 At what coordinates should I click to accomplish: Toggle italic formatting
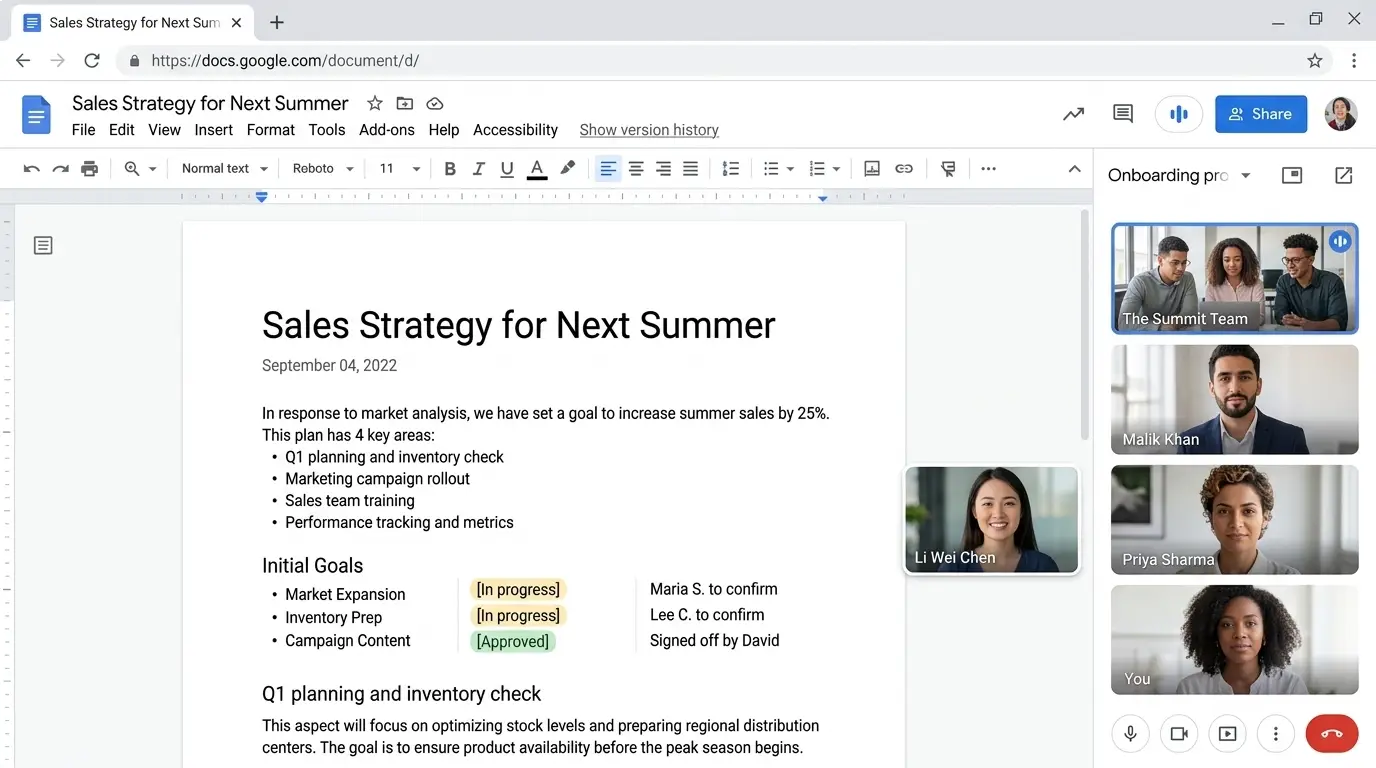[x=479, y=169]
